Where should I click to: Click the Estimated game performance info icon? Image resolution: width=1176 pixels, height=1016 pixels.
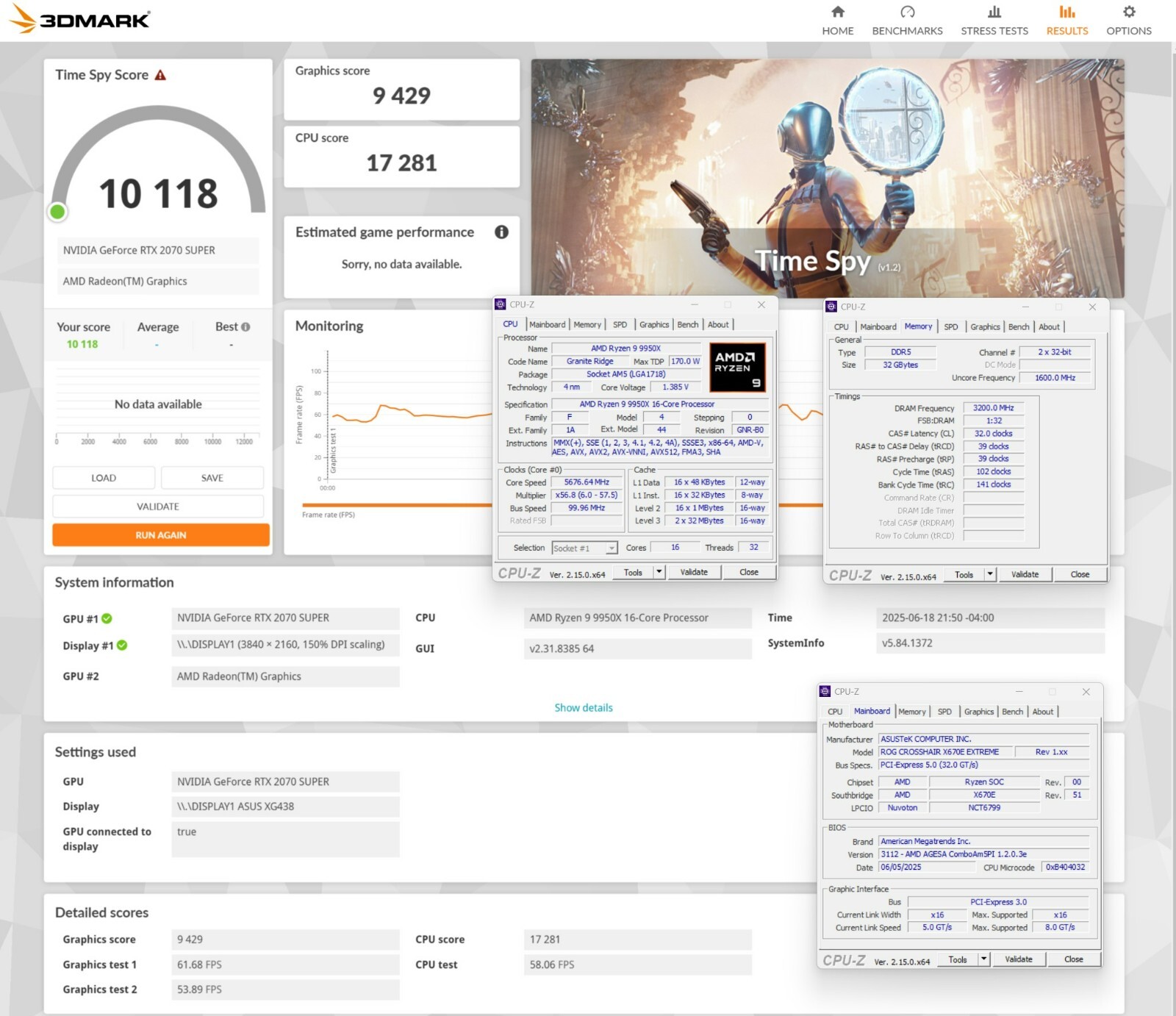pos(501,232)
